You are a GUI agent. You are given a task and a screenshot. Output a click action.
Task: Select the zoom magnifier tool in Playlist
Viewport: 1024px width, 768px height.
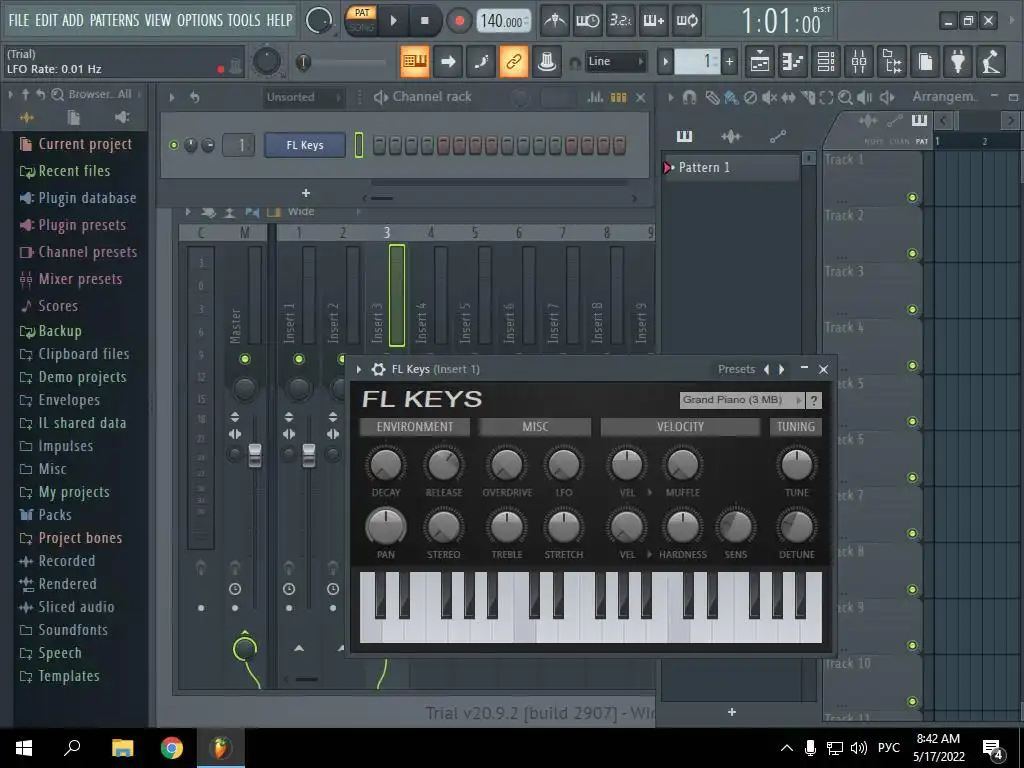845,98
